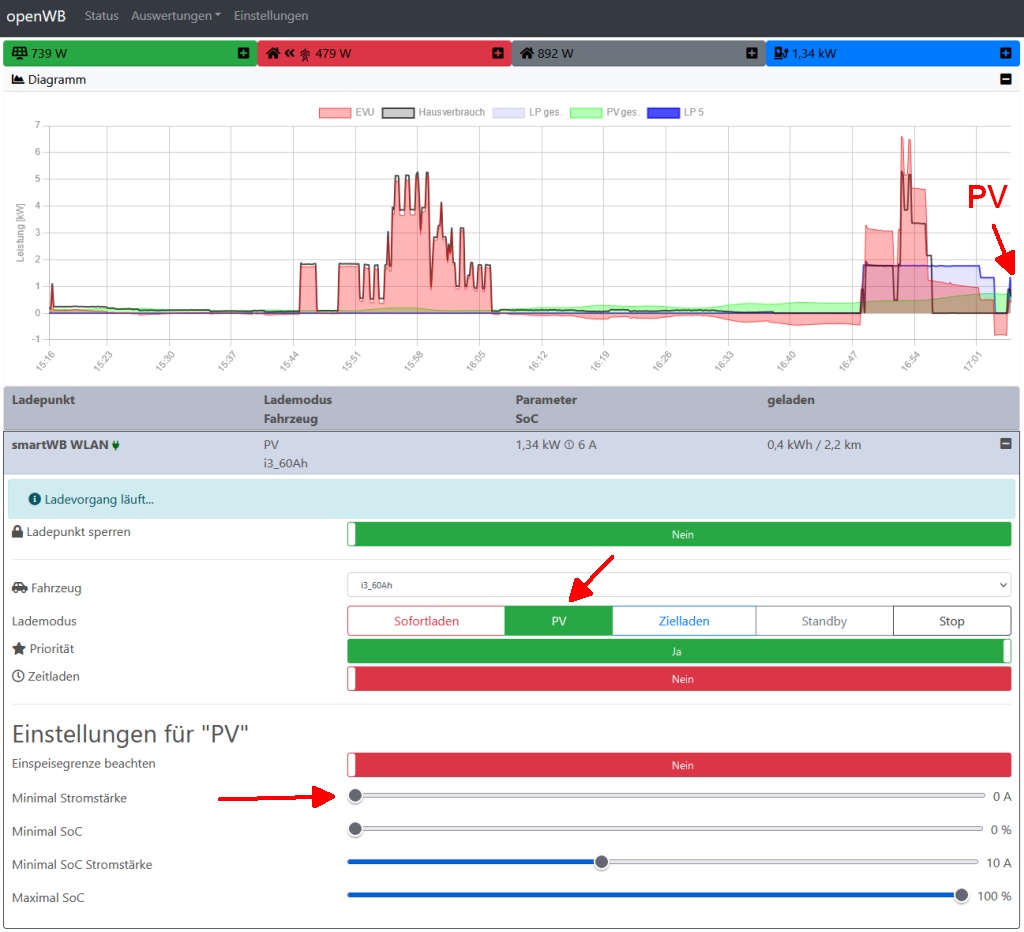Expand the green PV power card
The height and width of the screenshot is (932, 1024).
(244, 53)
